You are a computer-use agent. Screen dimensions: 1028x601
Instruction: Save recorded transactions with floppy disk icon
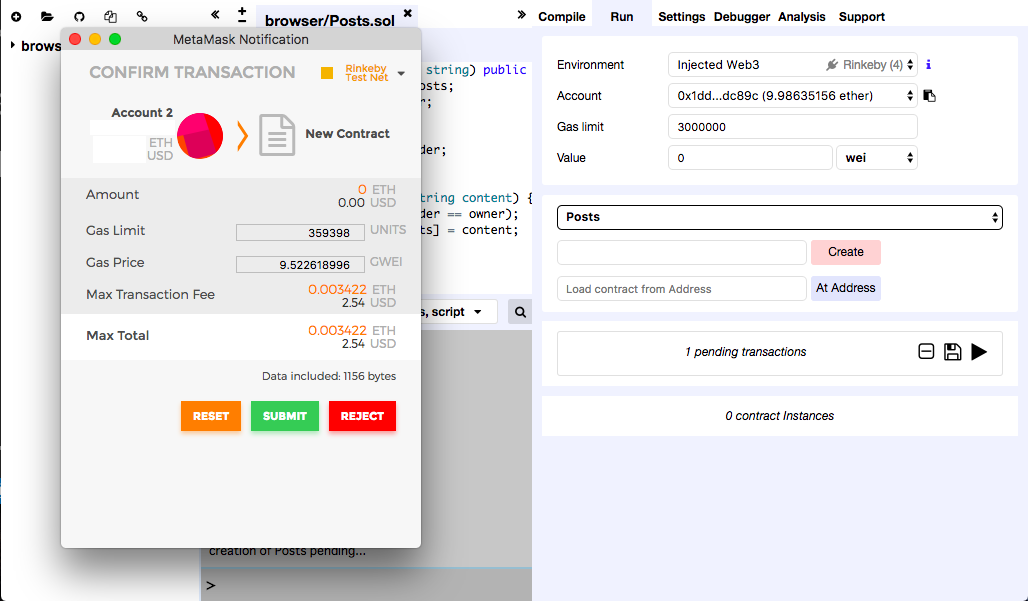coord(952,352)
